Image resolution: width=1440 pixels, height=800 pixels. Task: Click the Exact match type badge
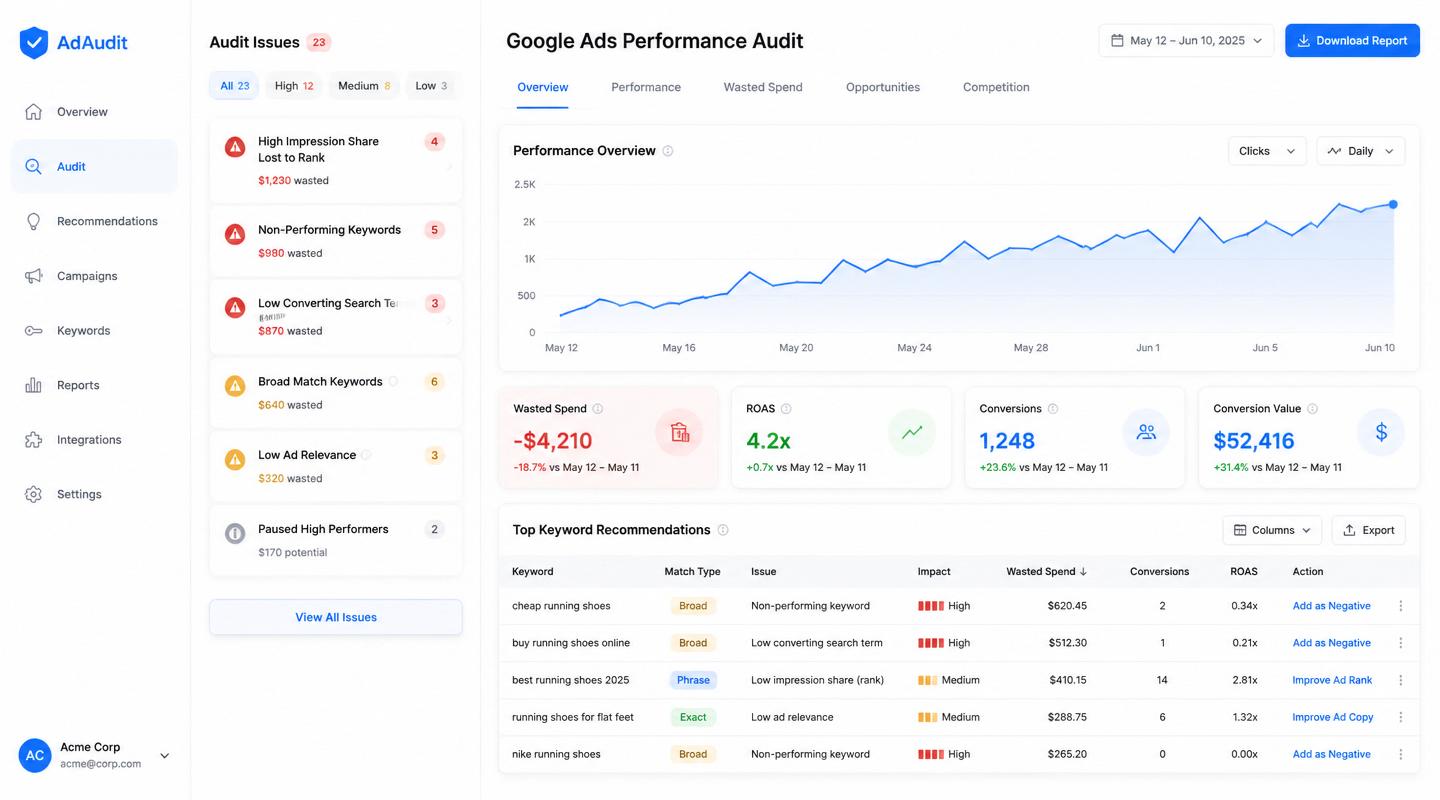pyautogui.click(x=693, y=717)
